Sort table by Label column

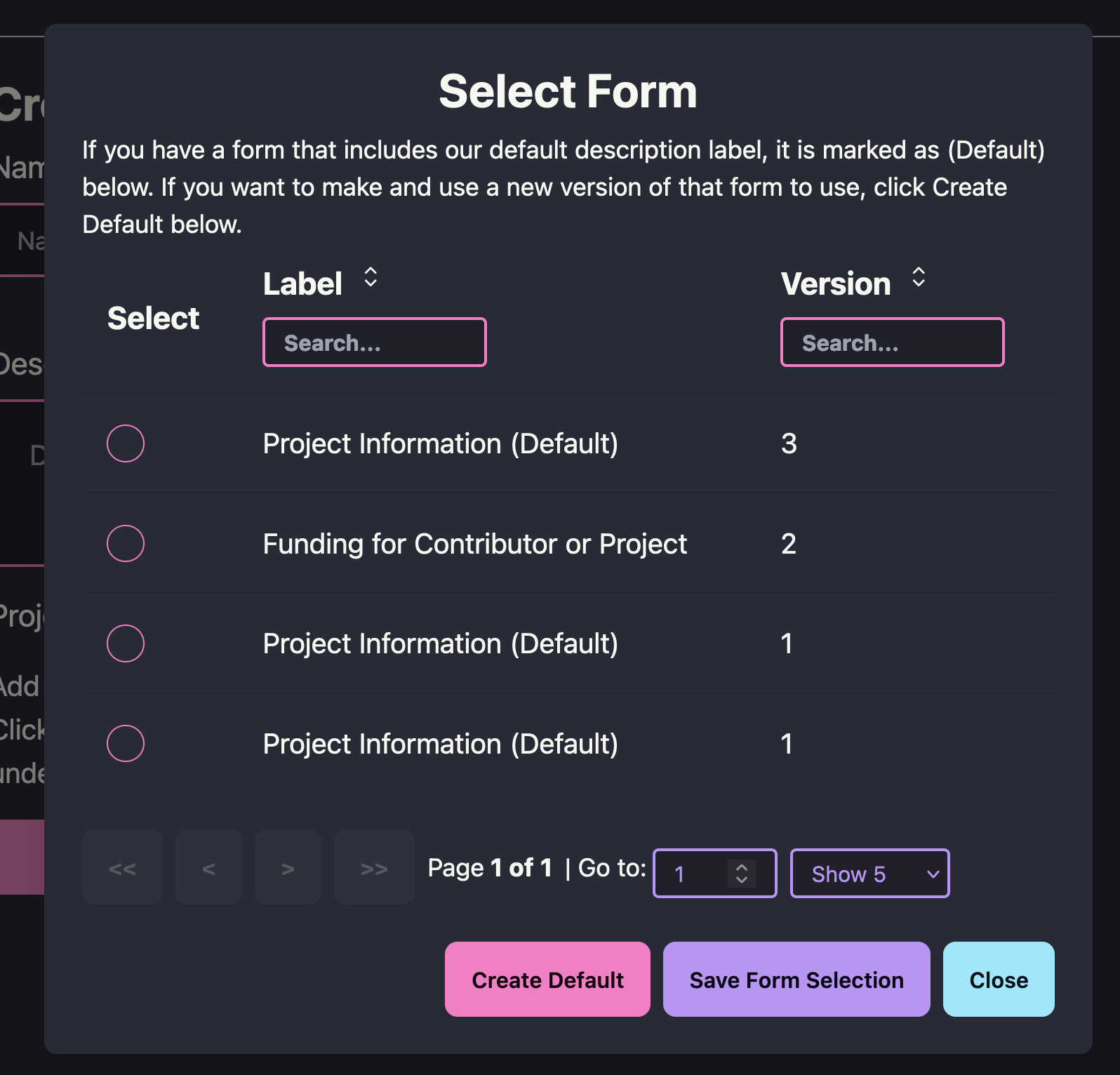(x=371, y=278)
